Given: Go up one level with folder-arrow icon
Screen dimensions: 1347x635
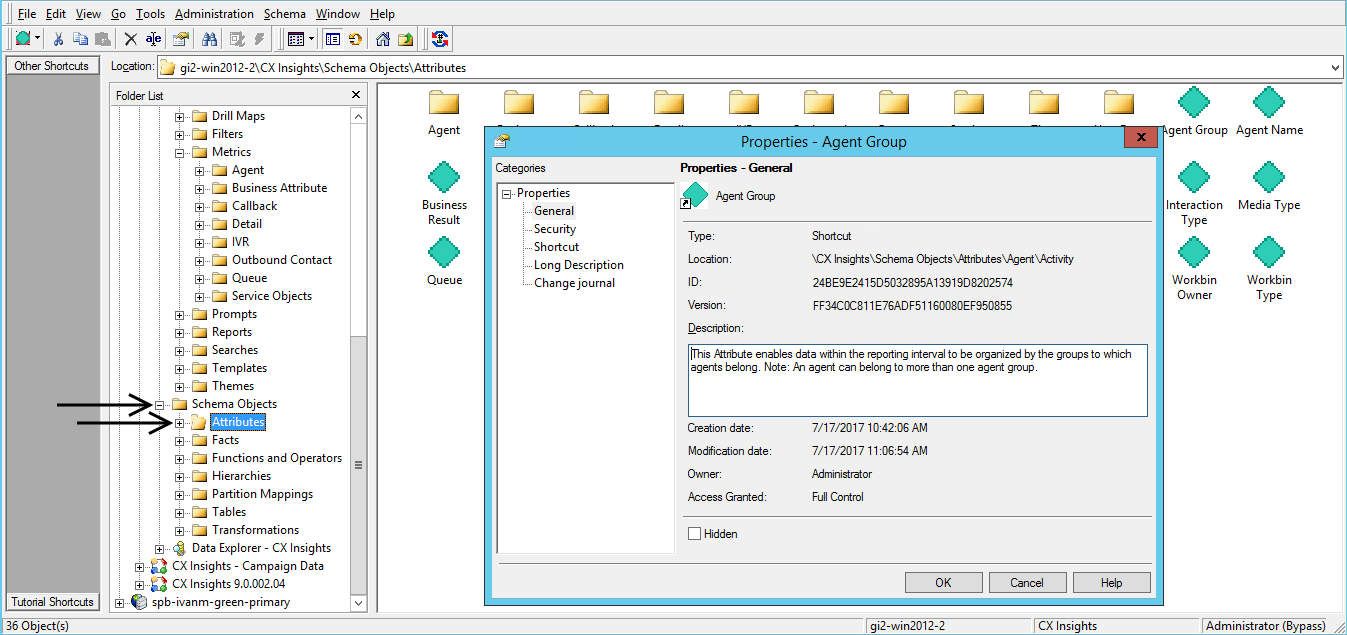Looking at the screenshot, I should coord(405,39).
